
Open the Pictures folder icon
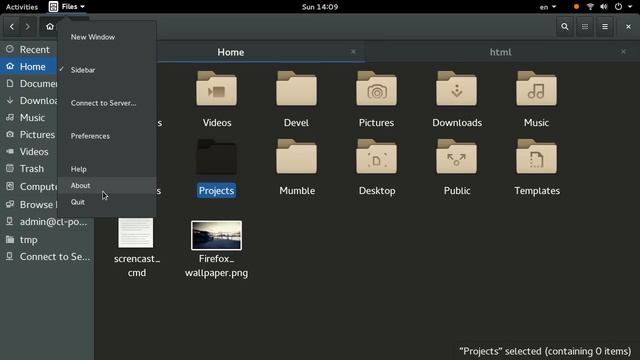376,89
